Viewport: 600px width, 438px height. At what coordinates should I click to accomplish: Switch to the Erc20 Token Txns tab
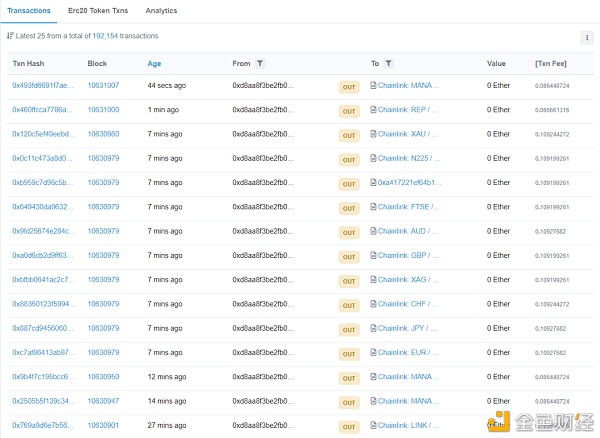pyautogui.click(x=98, y=11)
